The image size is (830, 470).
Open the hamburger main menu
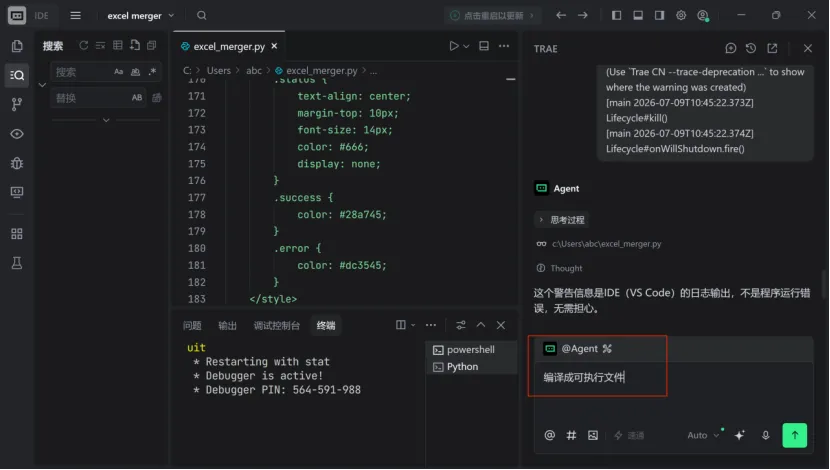click(x=76, y=15)
